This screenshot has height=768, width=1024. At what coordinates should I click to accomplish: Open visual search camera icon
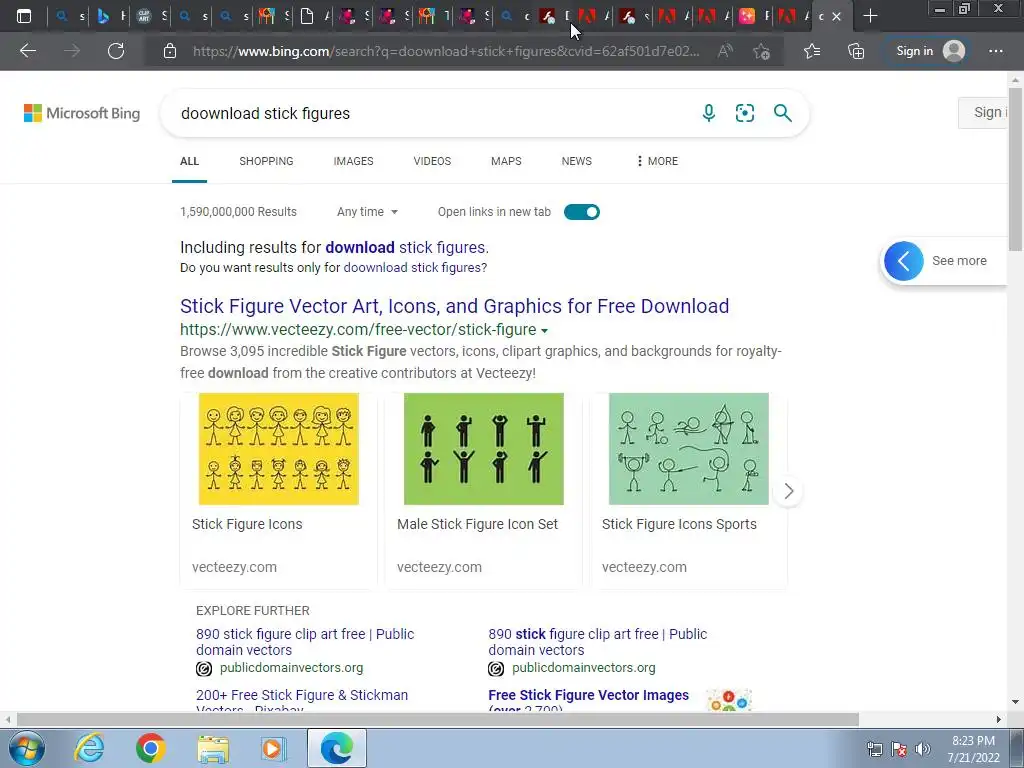[x=744, y=113]
